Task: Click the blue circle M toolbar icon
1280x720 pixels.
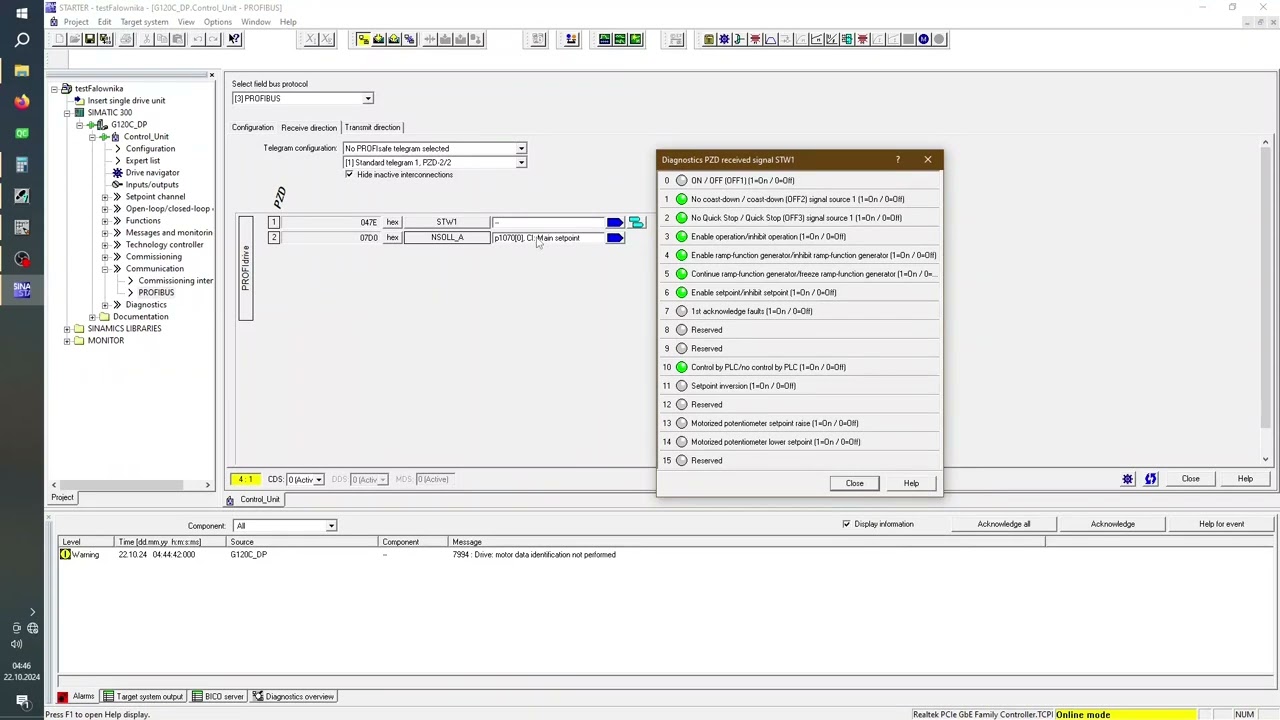Action: 924,39
